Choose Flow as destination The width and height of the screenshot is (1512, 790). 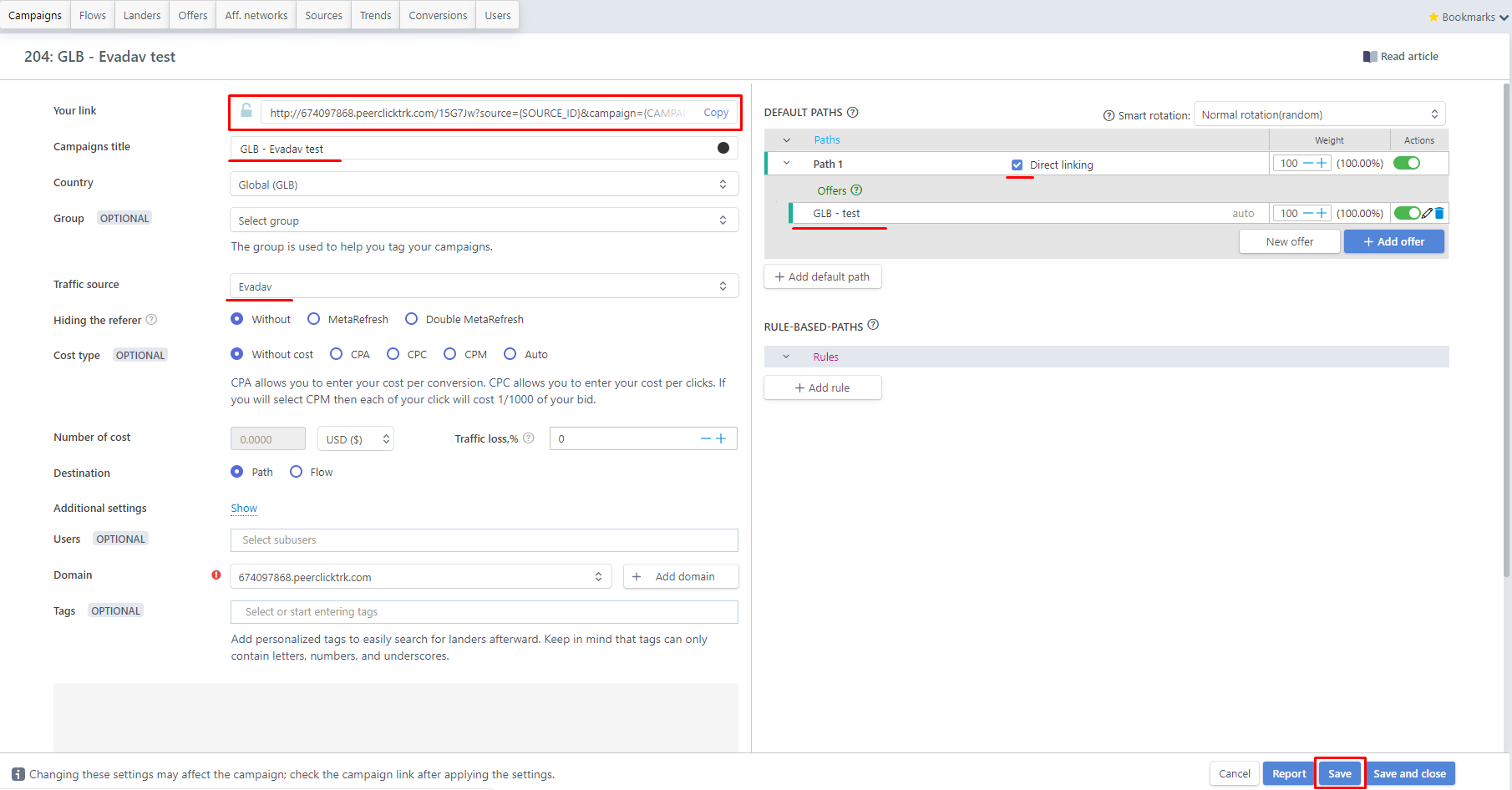coord(297,472)
